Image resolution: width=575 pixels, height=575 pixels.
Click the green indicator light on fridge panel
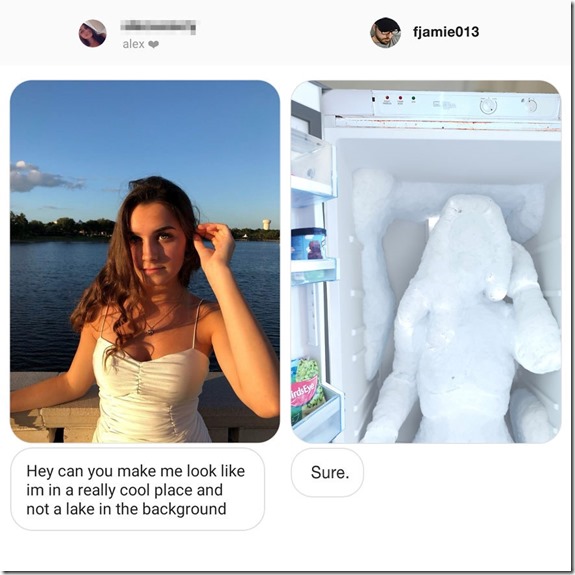[x=414, y=98]
